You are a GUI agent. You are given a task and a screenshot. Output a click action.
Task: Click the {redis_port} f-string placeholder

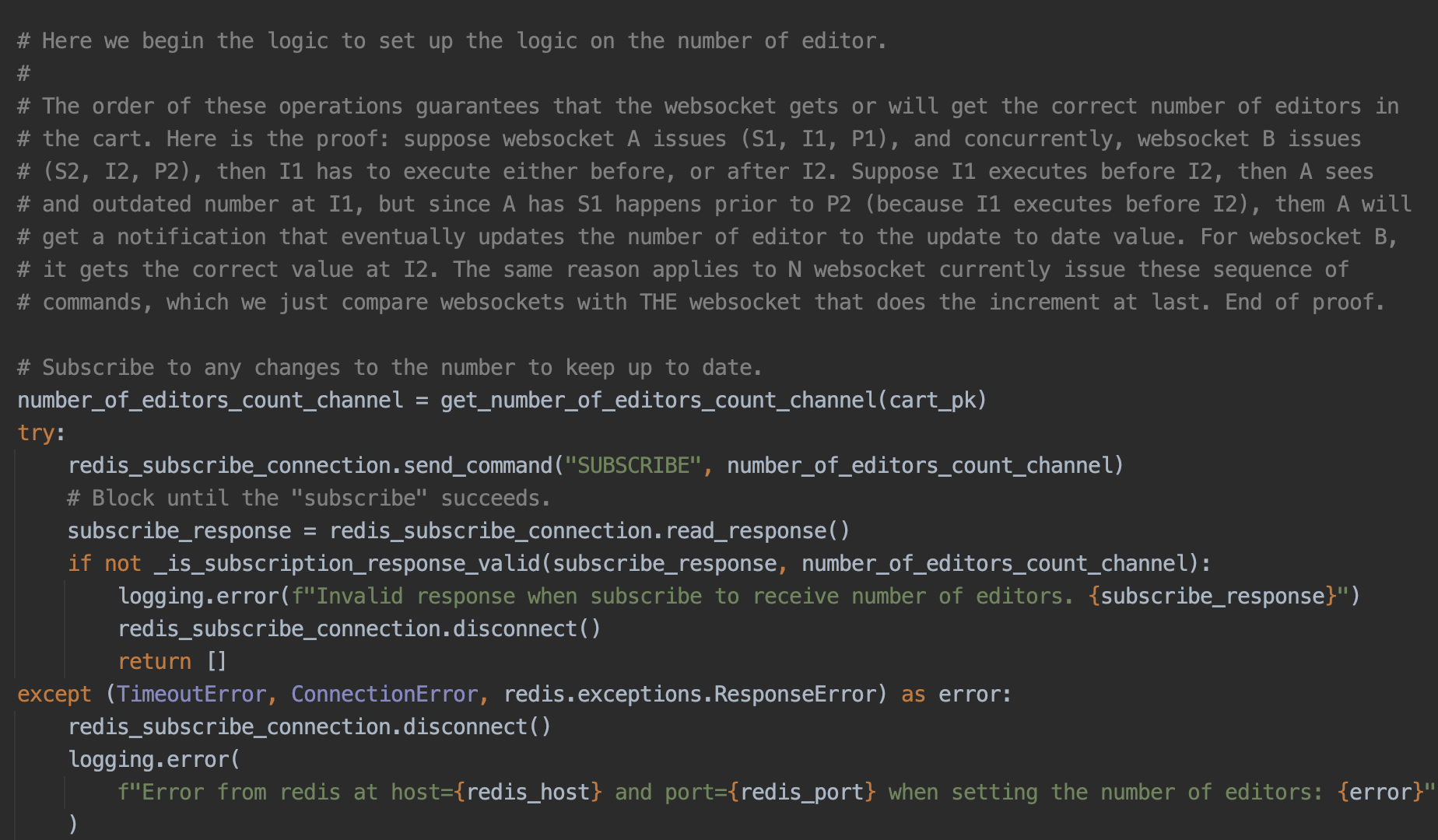[802, 792]
